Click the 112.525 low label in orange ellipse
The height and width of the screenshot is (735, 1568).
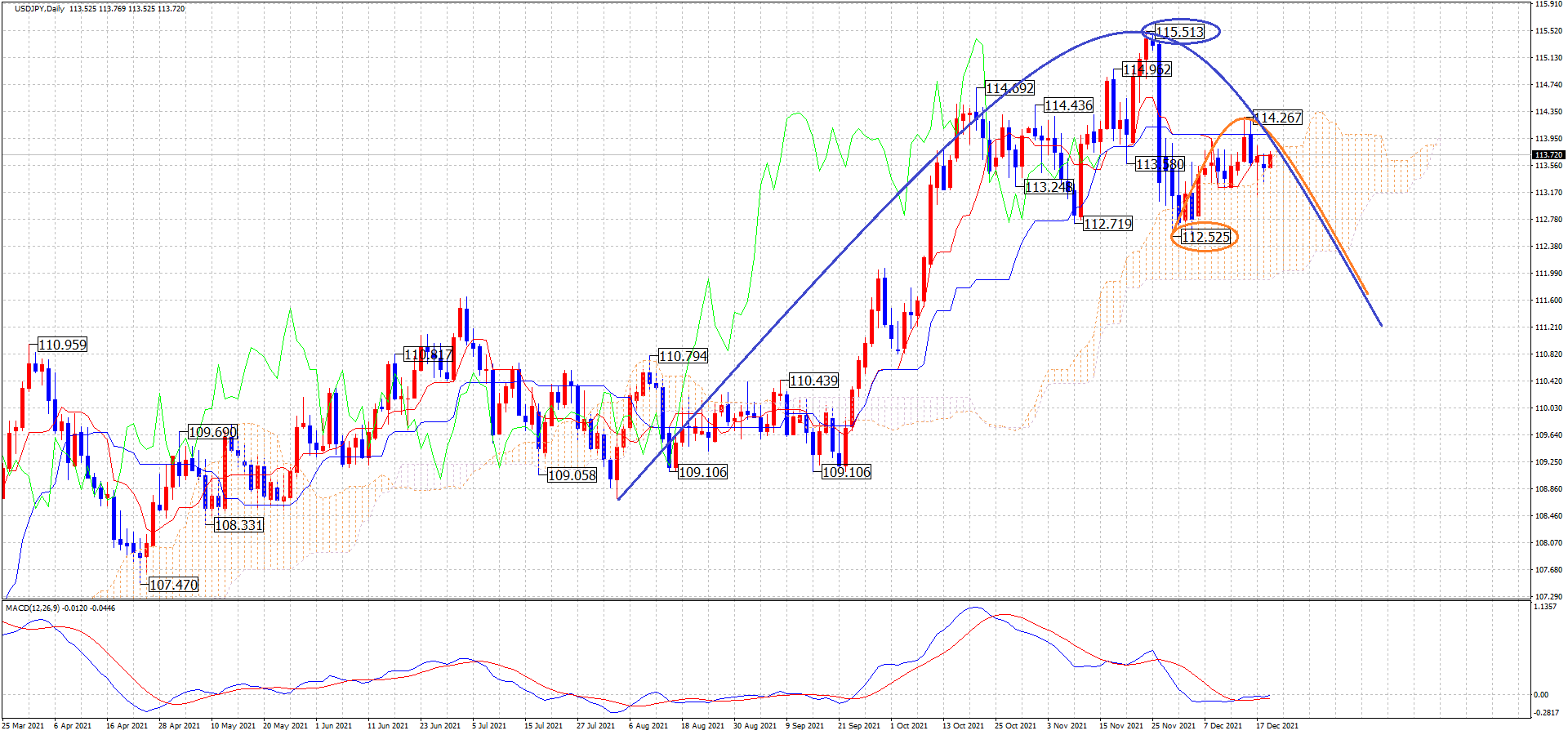coord(1205,237)
